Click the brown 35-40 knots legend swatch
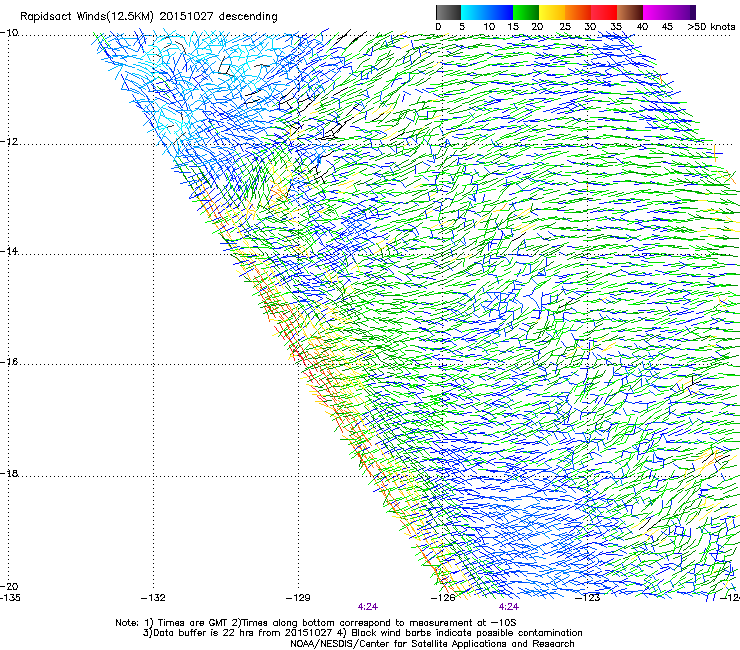 (x=630, y=12)
